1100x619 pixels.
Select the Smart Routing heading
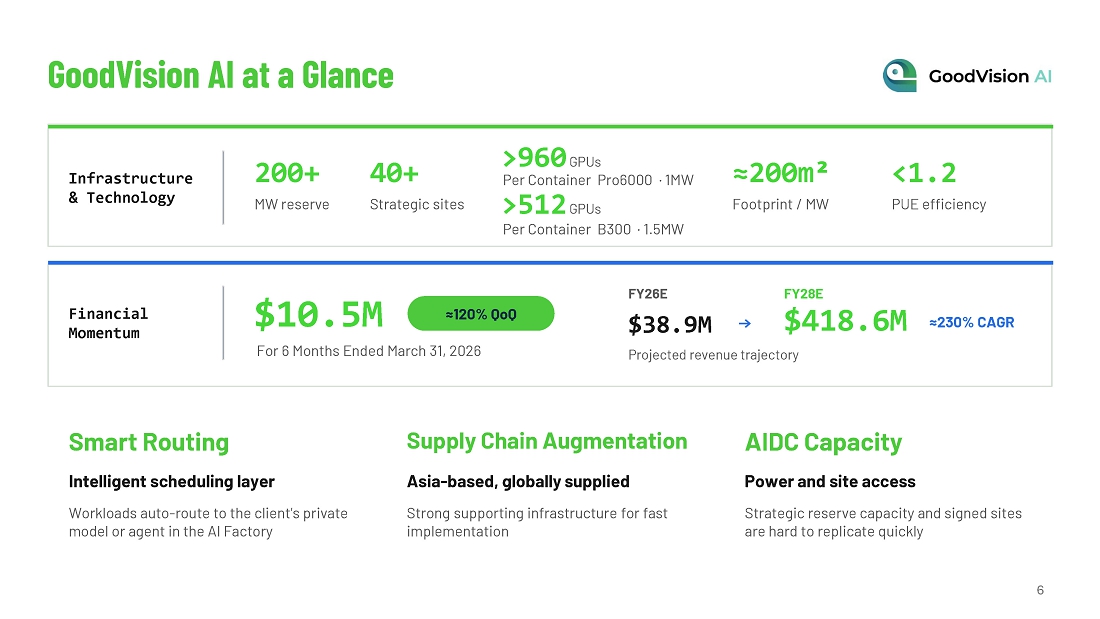pos(149,442)
